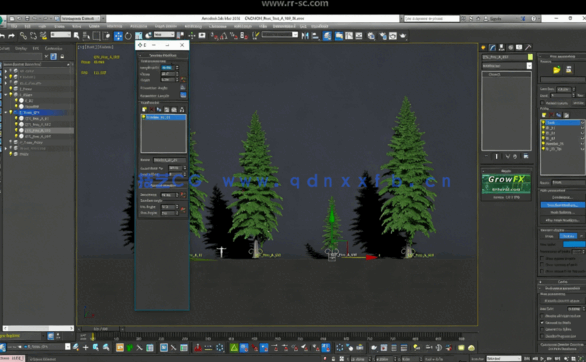The image size is (586, 362).
Task: Open the Modifier List dropdown
Action: pyautogui.click(x=507, y=66)
